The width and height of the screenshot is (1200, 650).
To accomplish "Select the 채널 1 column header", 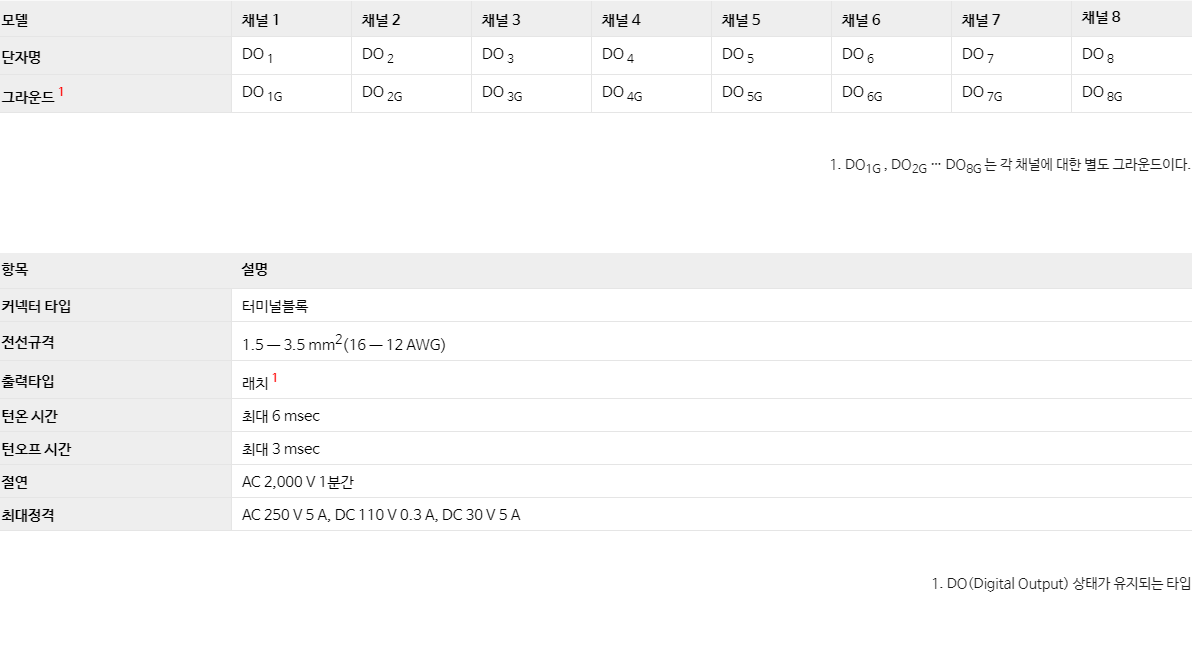I will 261,19.
